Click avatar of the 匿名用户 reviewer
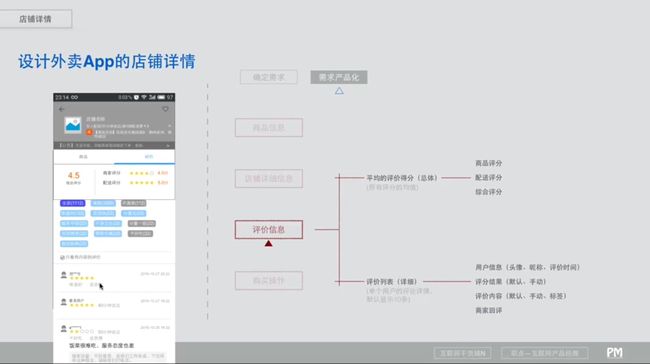The image size is (650, 364). click(64, 302)
